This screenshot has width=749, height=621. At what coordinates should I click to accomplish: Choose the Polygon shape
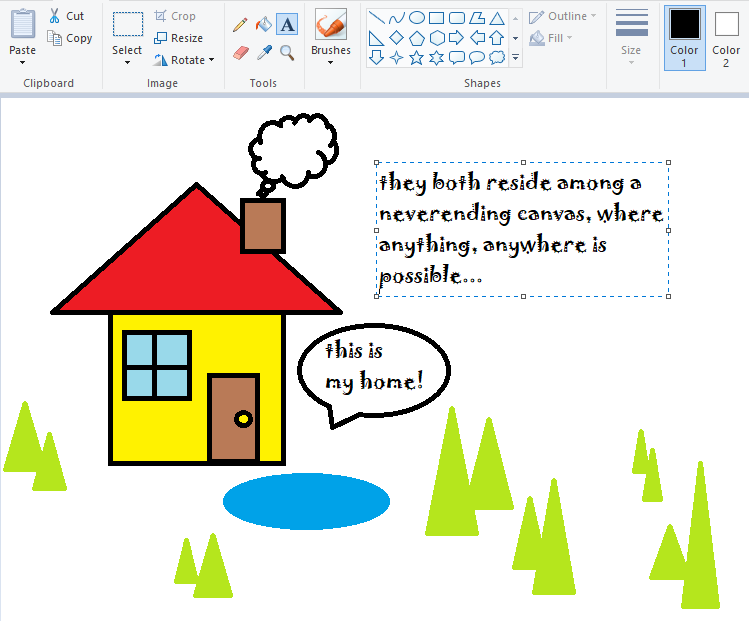tap(477, 18)
